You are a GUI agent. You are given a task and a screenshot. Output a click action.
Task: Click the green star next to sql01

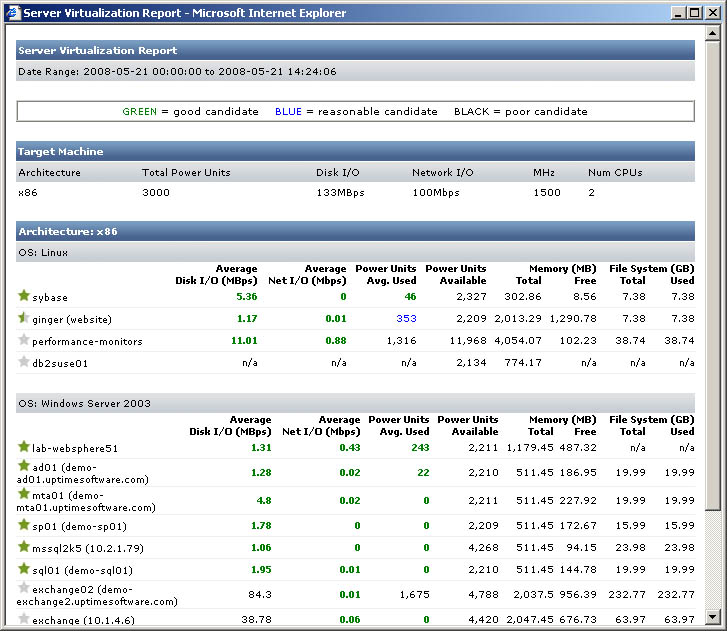pyautogui.click(x=24, y=568)
